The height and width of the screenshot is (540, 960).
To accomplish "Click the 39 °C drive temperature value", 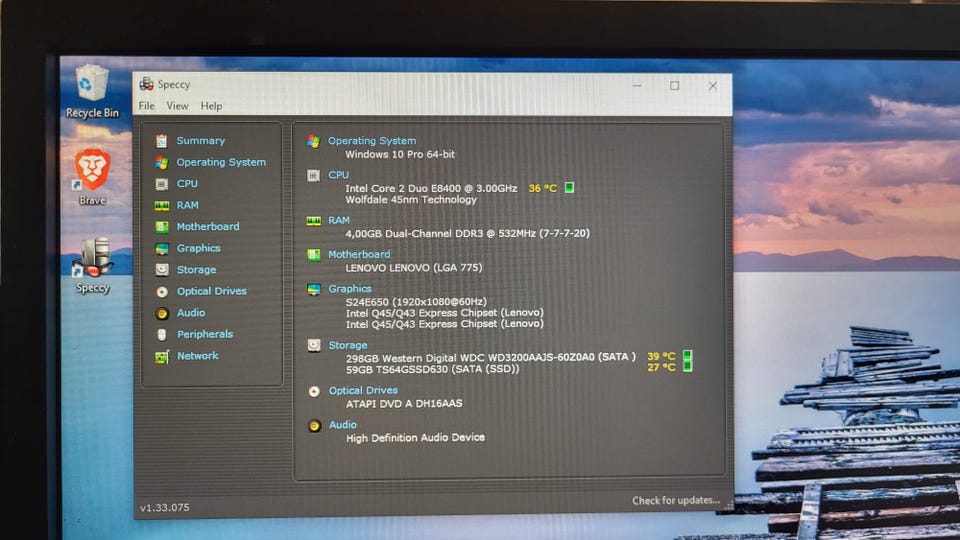I will (x=661, y=356).
